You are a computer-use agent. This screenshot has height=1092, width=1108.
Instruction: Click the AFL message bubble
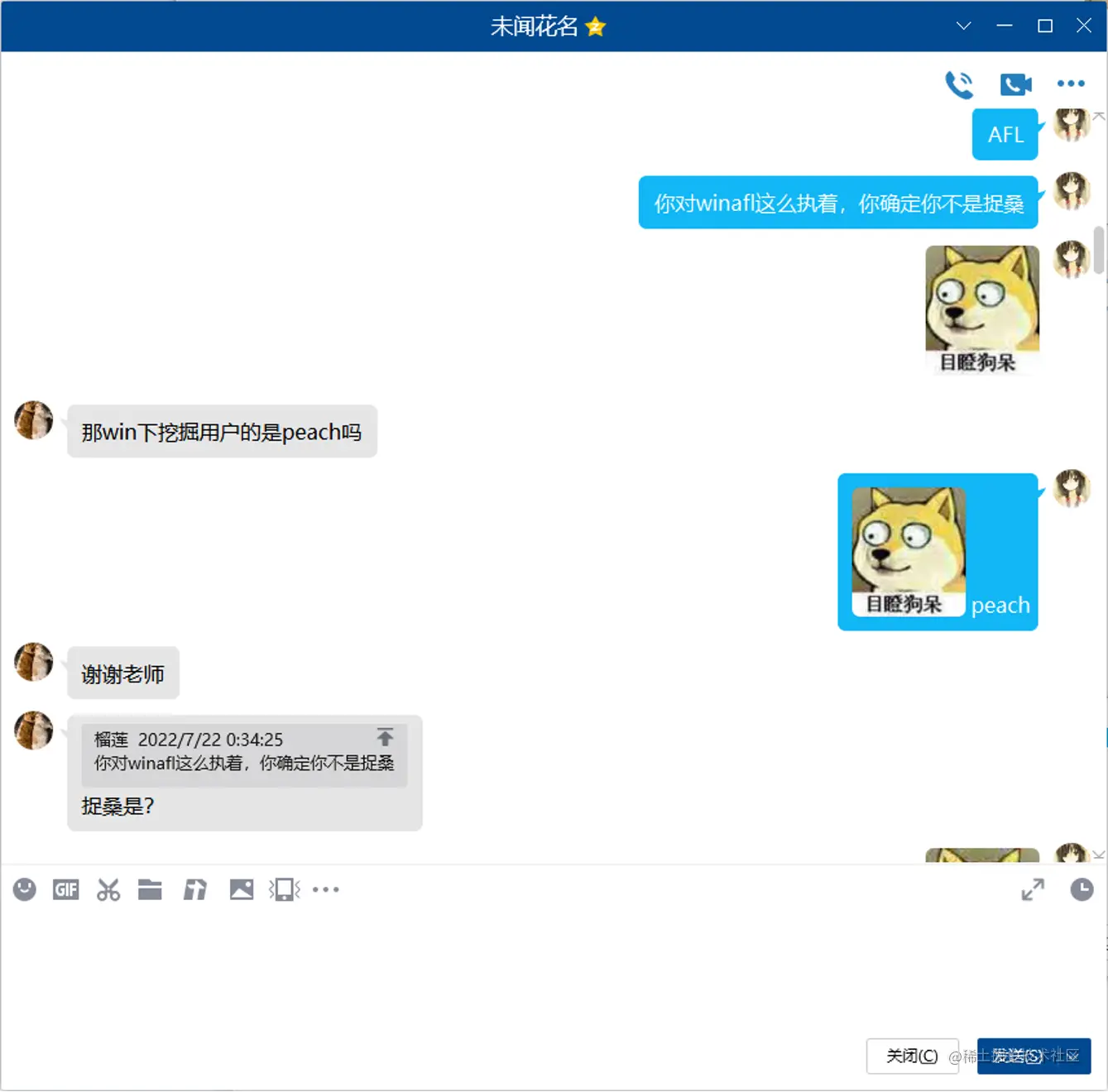(1005, 134)
